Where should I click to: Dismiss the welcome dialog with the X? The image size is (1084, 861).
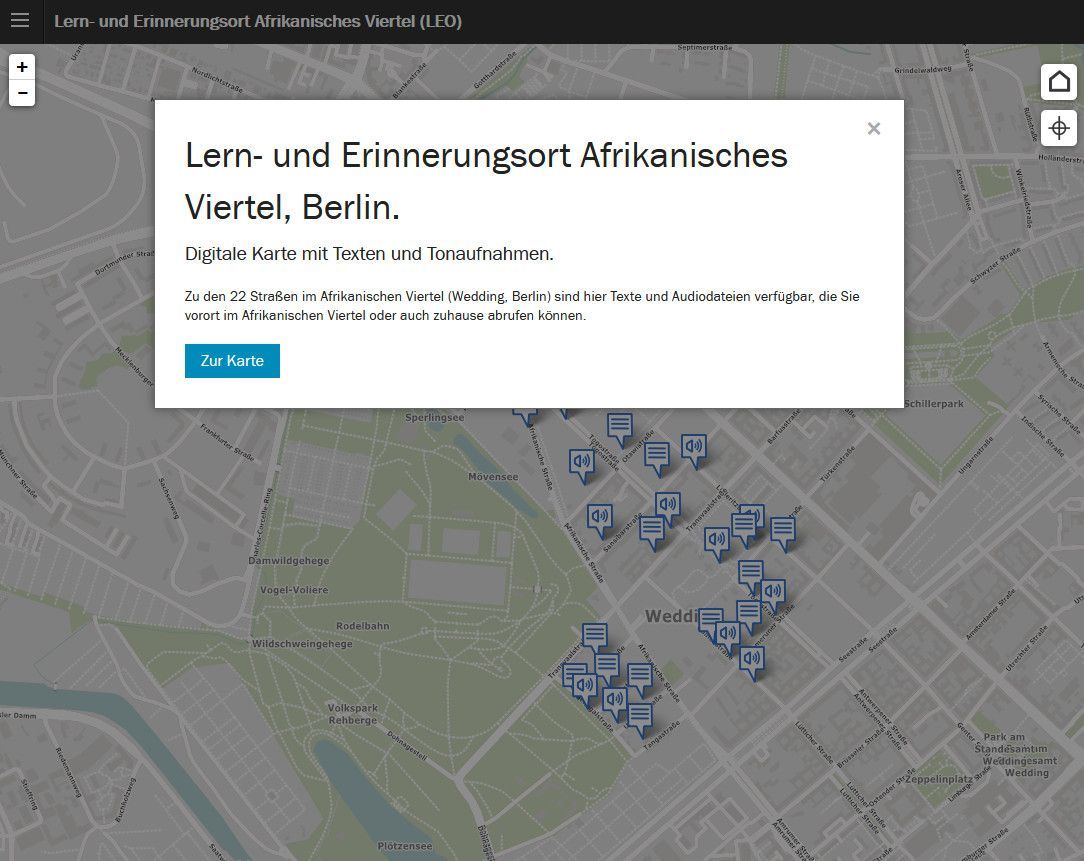[x=874, y=128]
